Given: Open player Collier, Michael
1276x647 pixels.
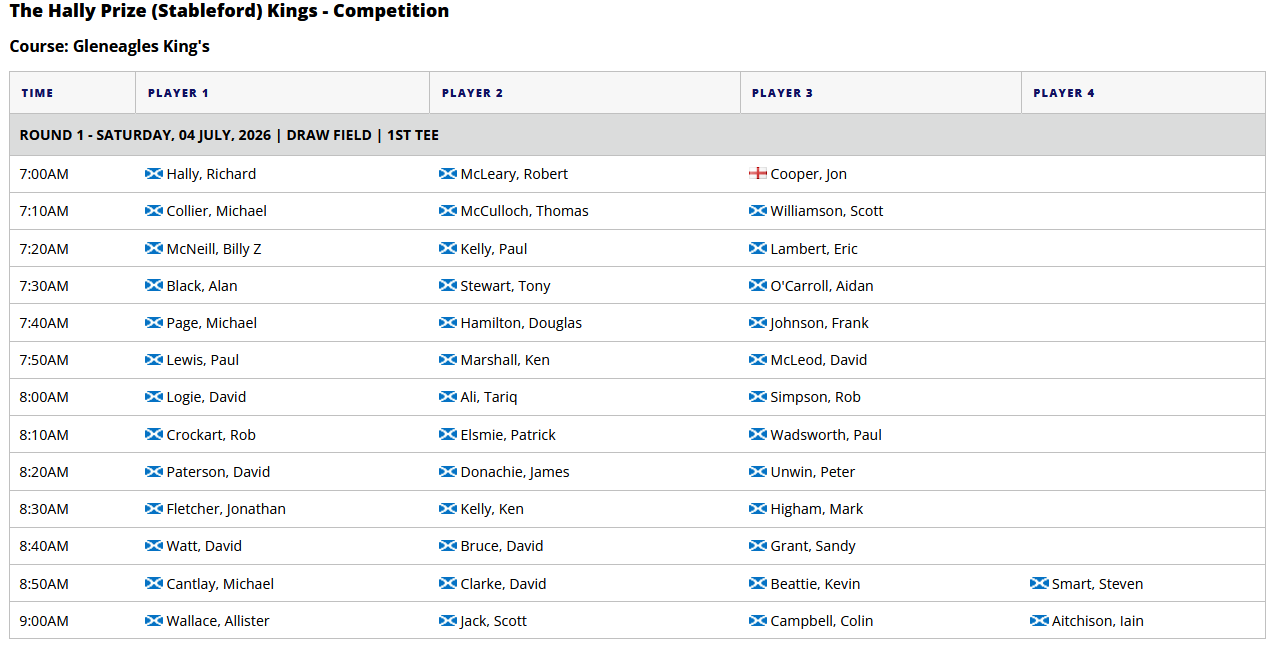Looking at the screenshot, I should (x=216, y=211).
